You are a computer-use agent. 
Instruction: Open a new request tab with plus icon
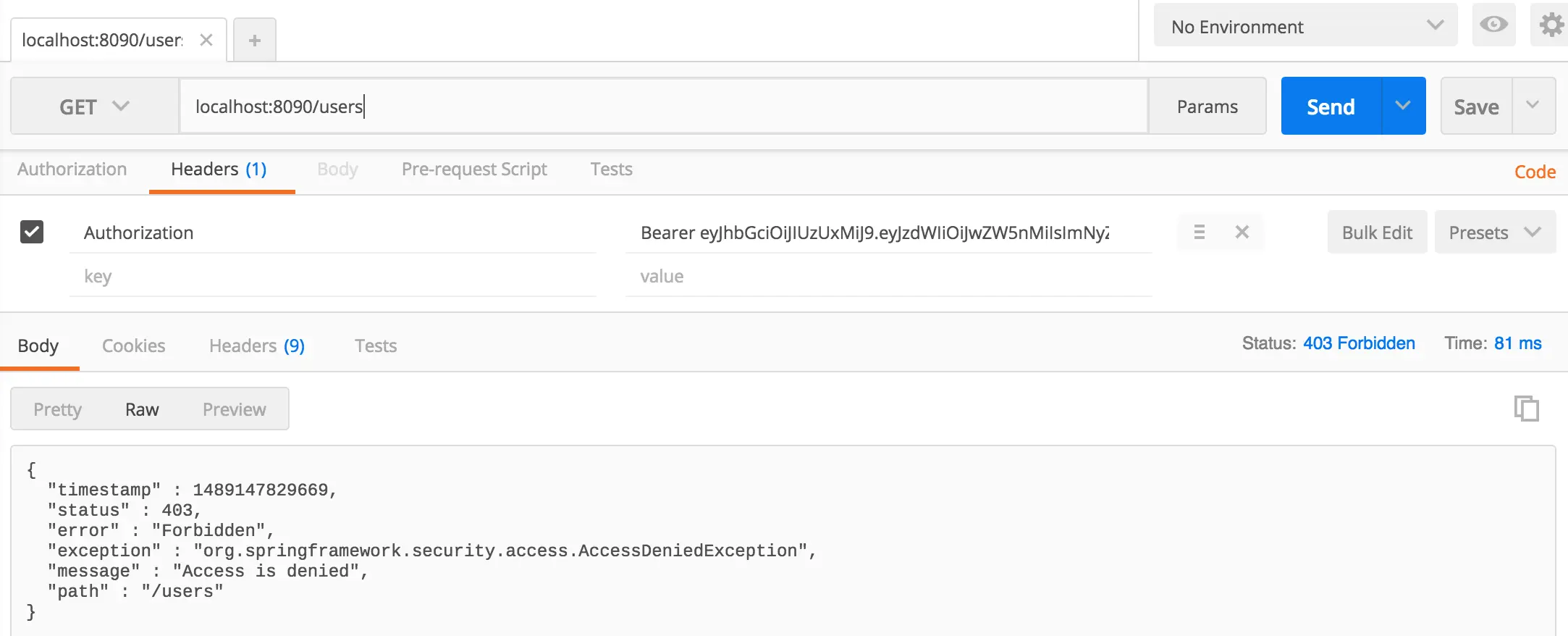point(255,41)
